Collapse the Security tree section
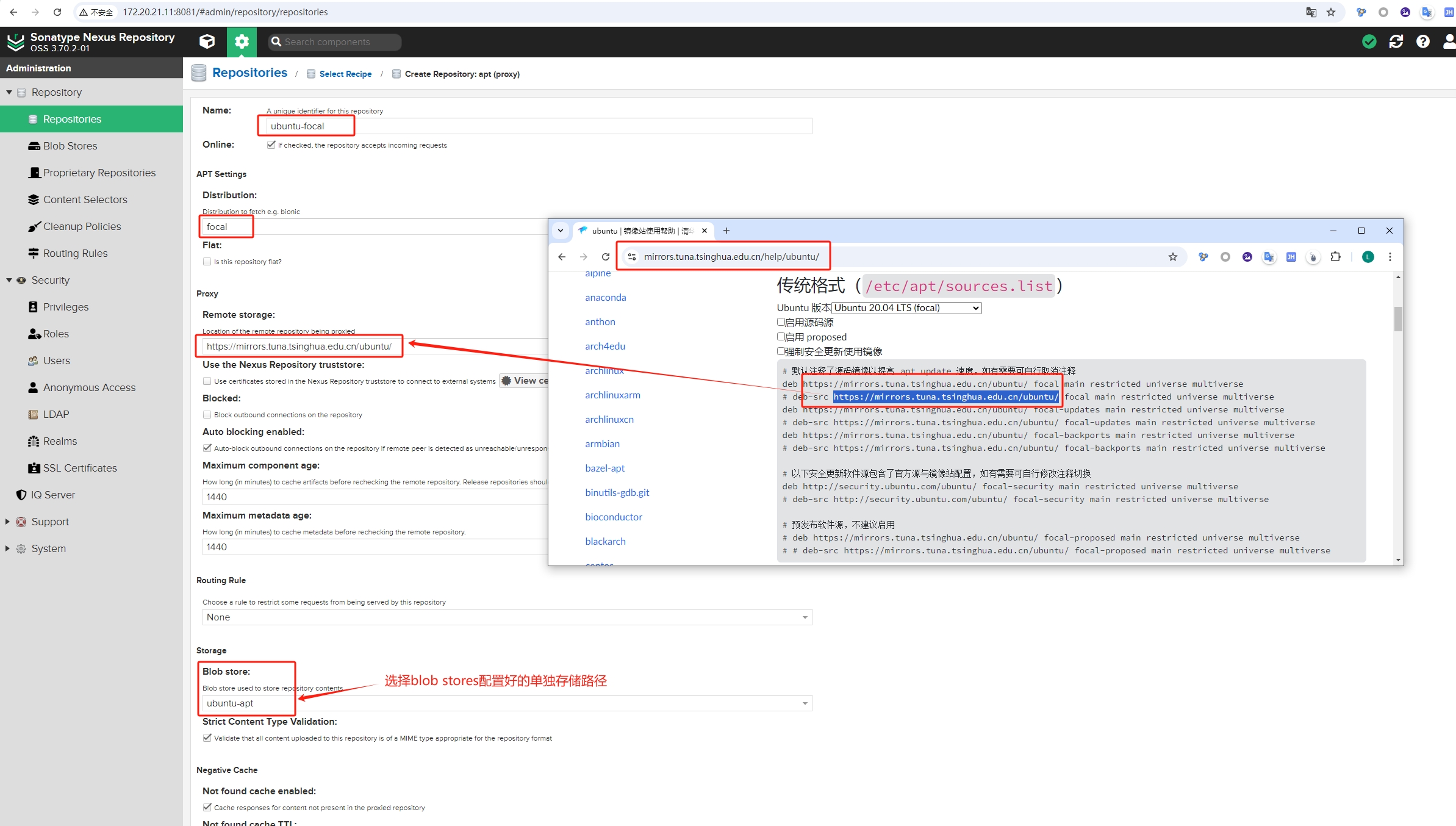This screenshot has width=1456, height=826. [9, 280]
